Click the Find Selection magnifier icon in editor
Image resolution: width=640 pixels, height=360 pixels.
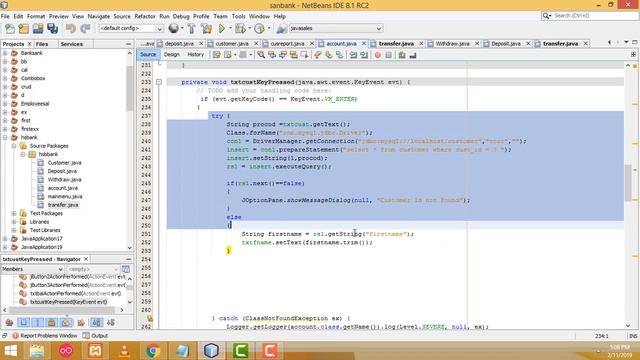[261, 55]
